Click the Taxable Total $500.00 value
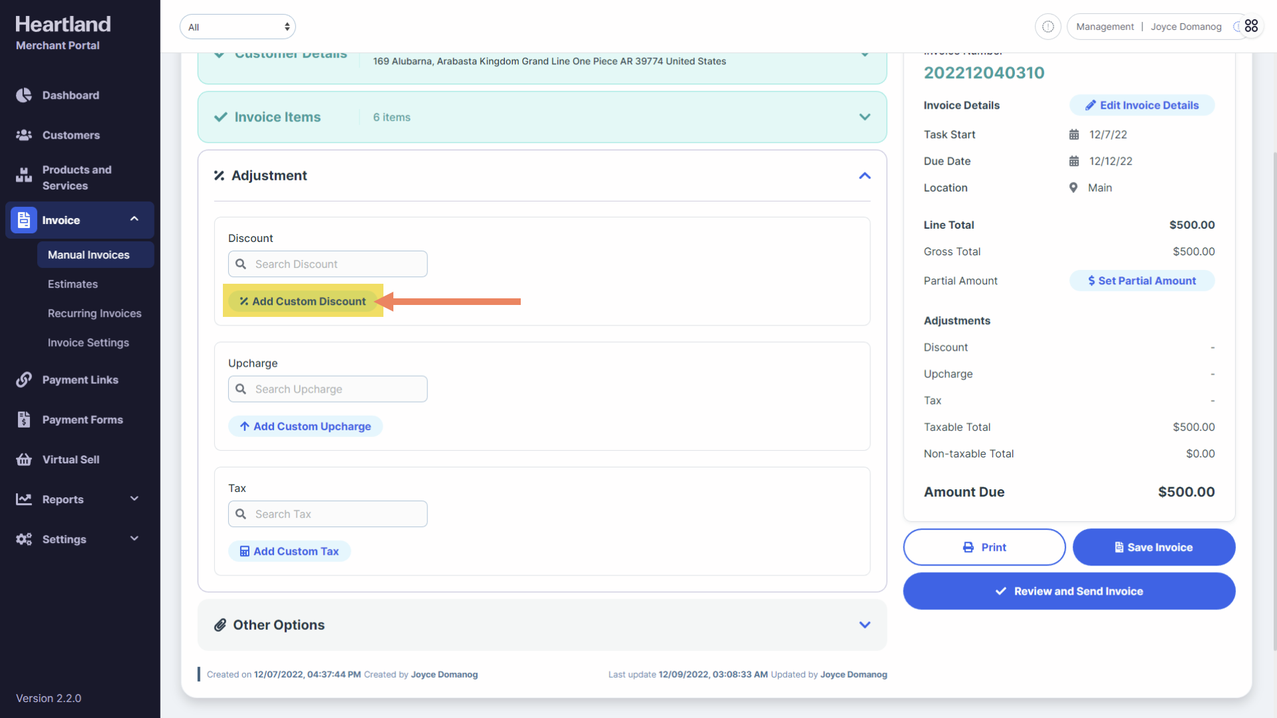The width and height of the screenshot is (1277, 718). point(1194,427)
